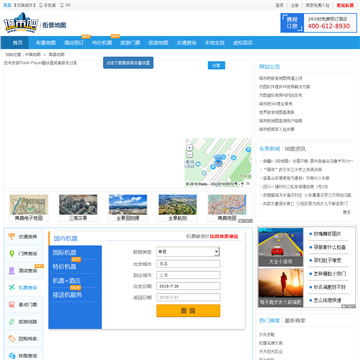Click the red ticket icon for 景点门票
This screenshot has height=360, width=360.
[12, 304]
